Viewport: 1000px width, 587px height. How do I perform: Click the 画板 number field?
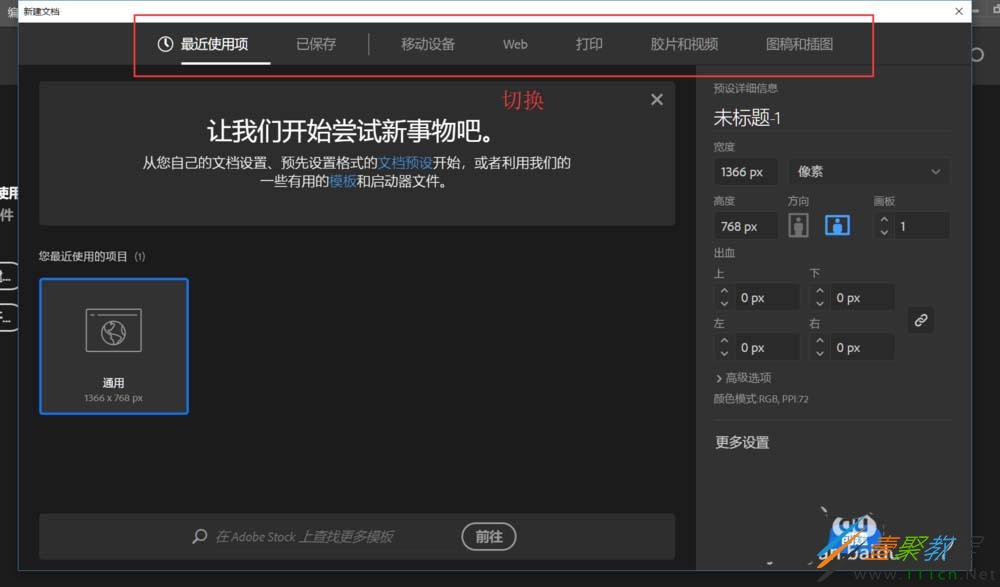click(x=922, y=227)
